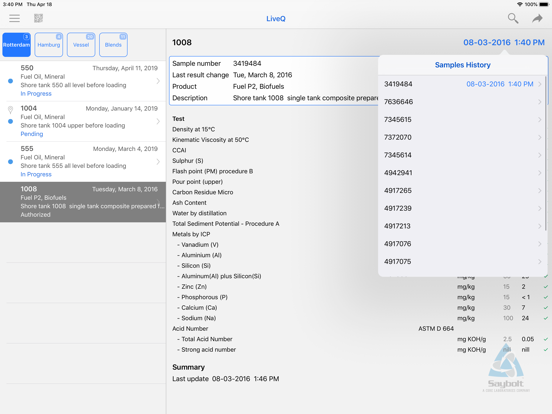Tap the In Progress status of 555
Image resolution: width=552 pixels, height=414 pixels.
(36, 175)
